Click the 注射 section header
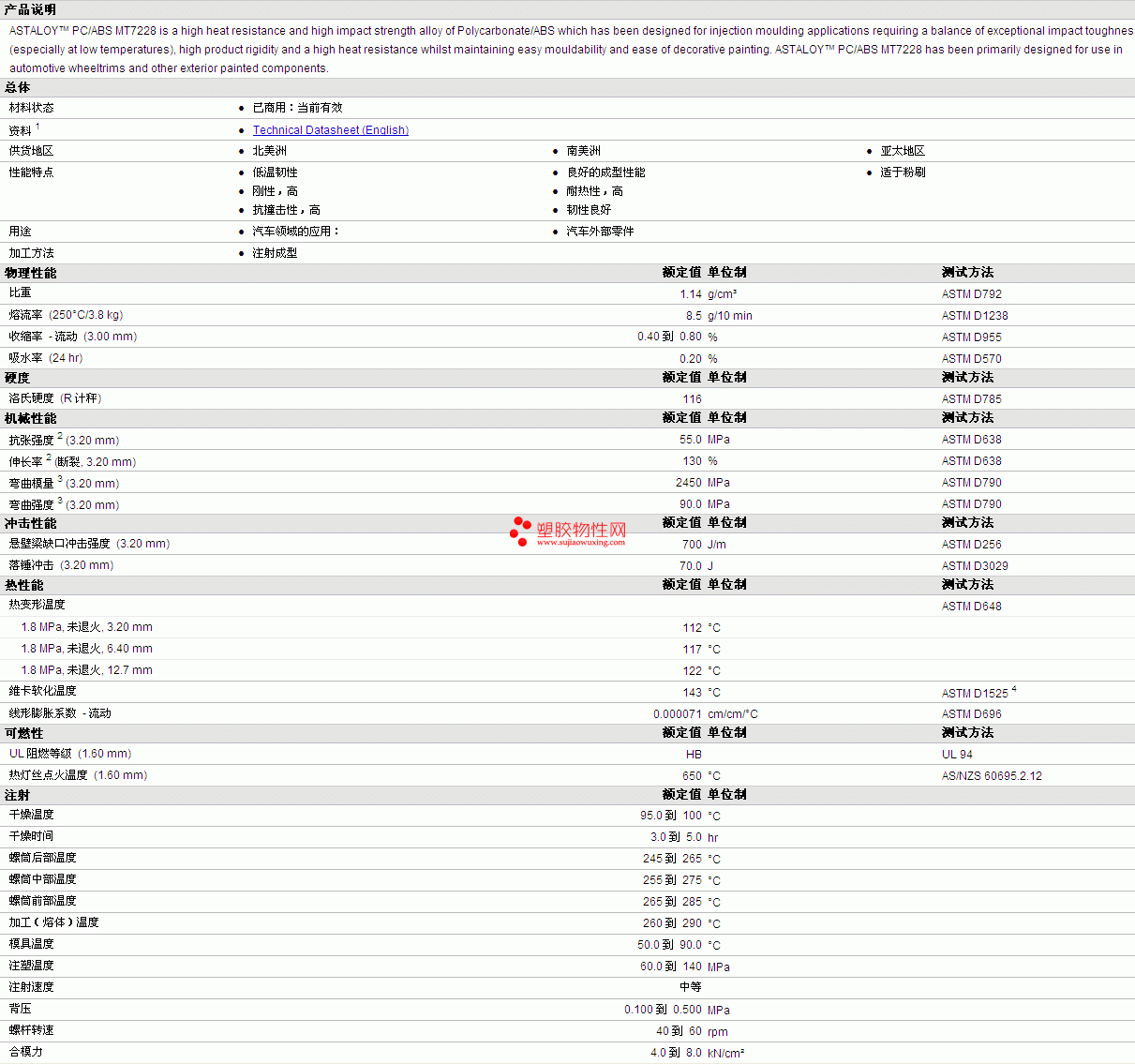This screenshot has width=1135, height=1064. (17, 795)
